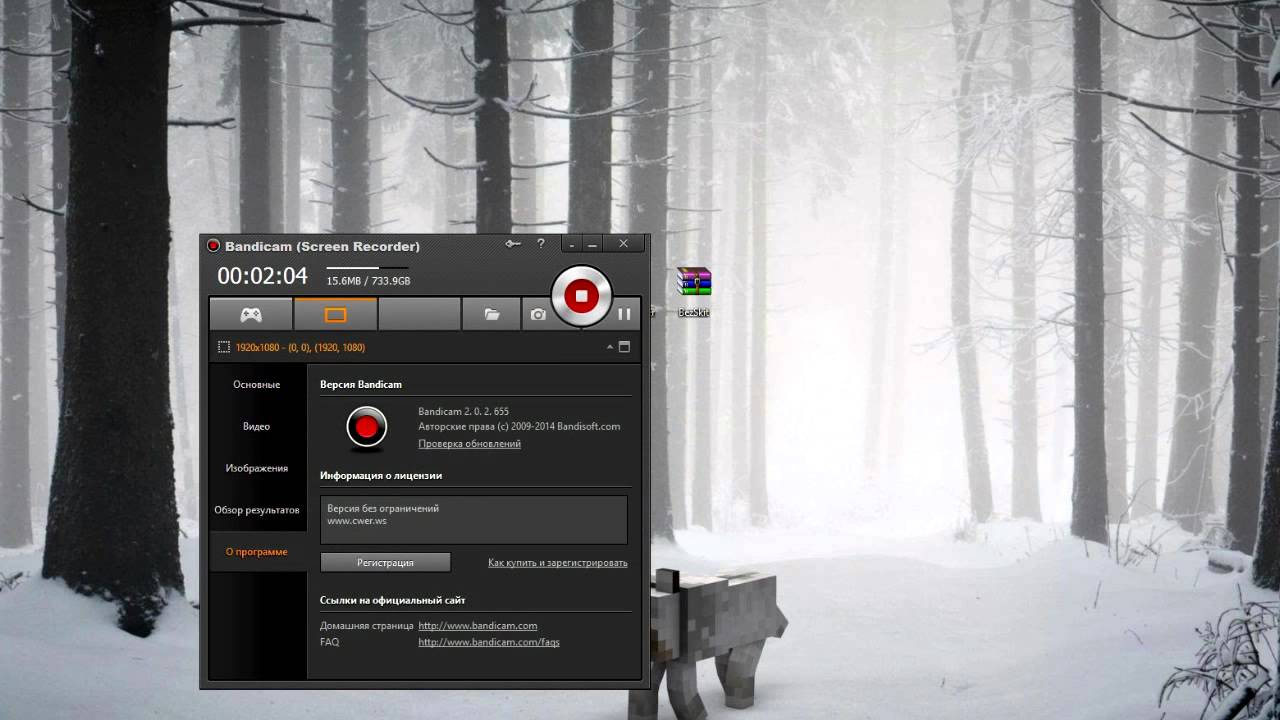Pause the recording

pyautogui.click(x=624, y=314)
